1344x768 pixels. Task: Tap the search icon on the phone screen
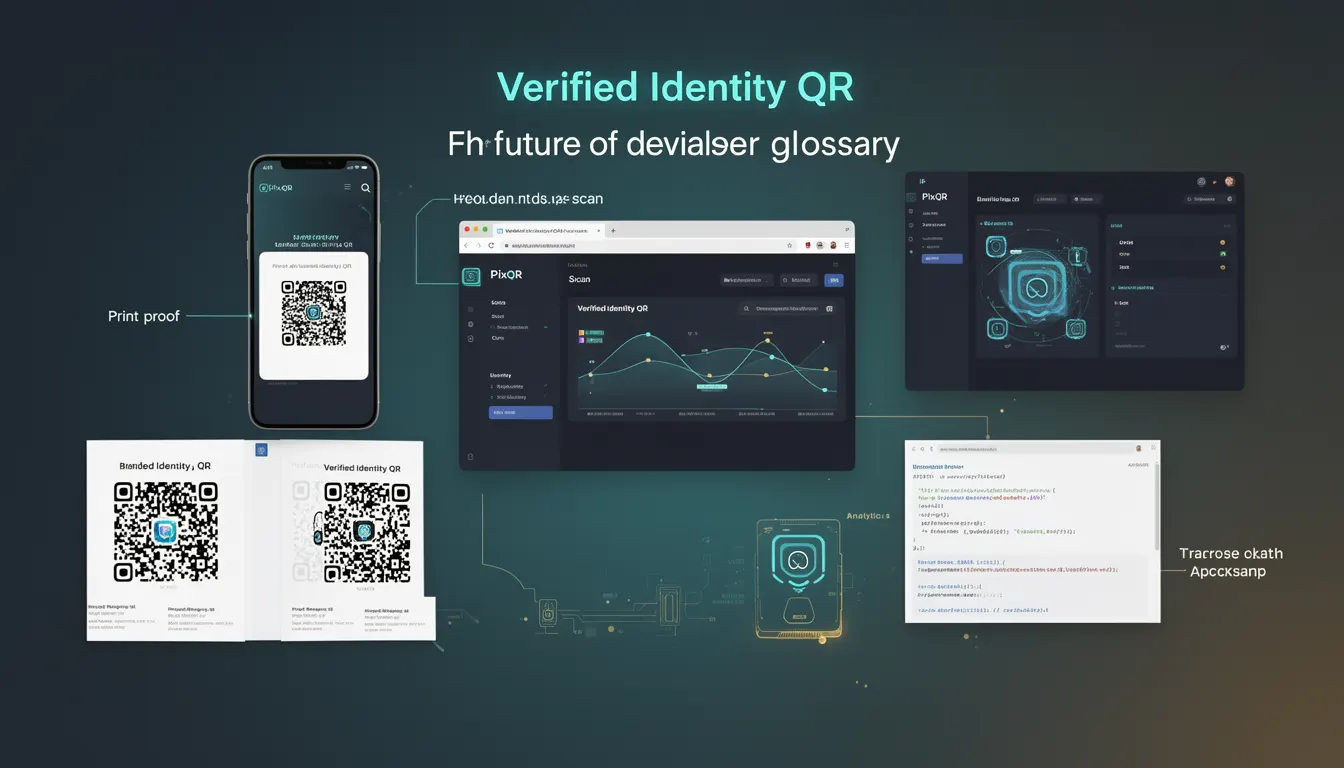click(x=366, y=187)
